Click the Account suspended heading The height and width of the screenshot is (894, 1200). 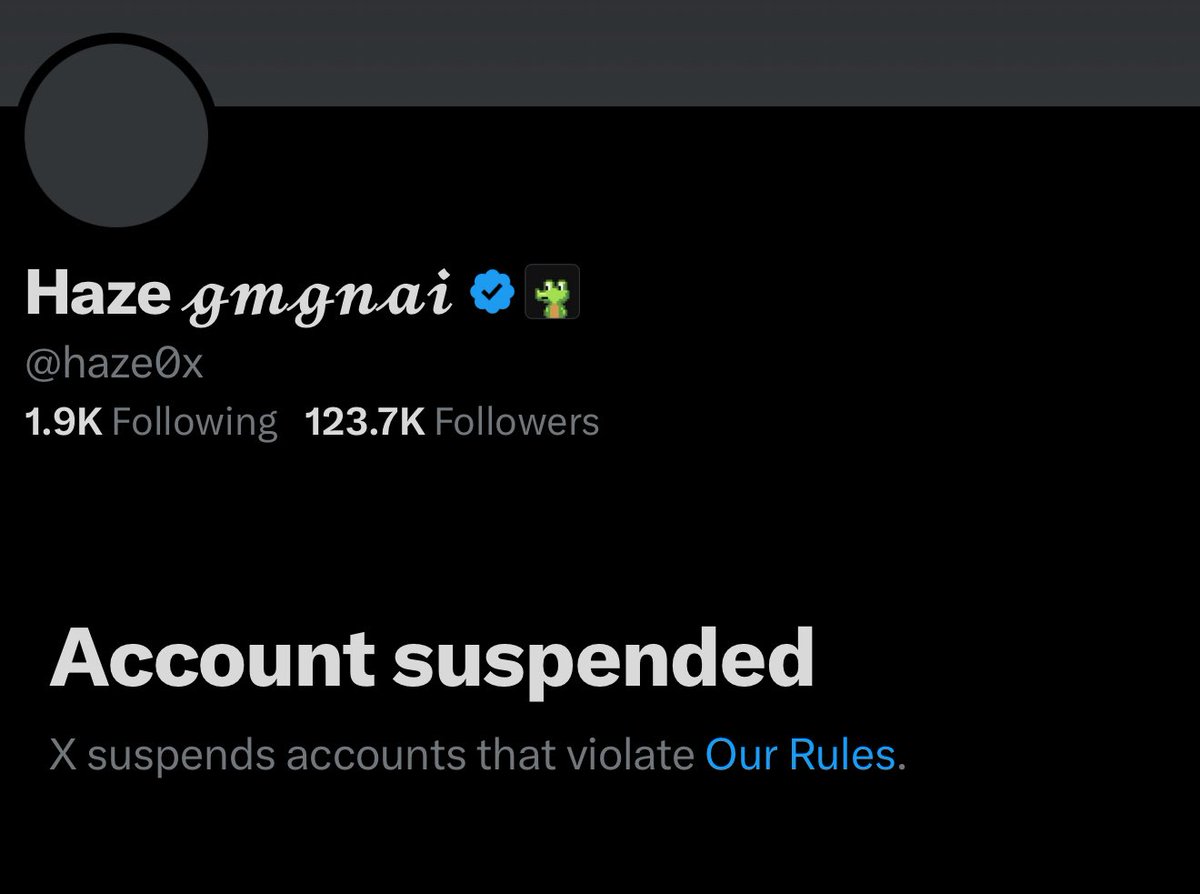pos(432,658)
